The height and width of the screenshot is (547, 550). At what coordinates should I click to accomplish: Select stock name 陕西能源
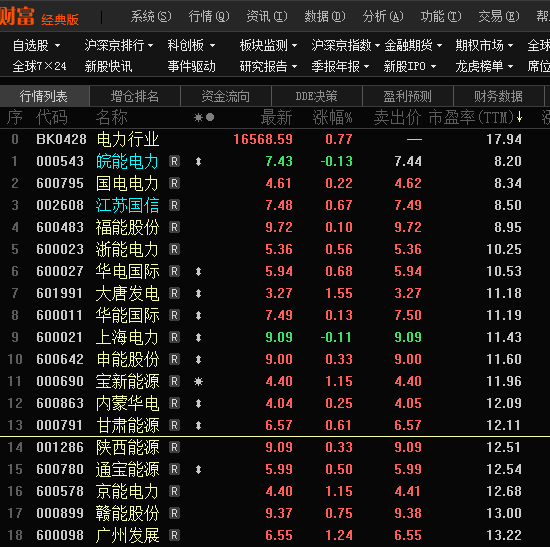click(x=128, y=447)
